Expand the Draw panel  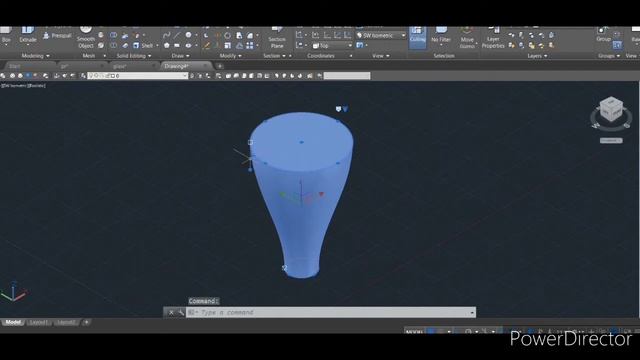(x=180, y=56)
